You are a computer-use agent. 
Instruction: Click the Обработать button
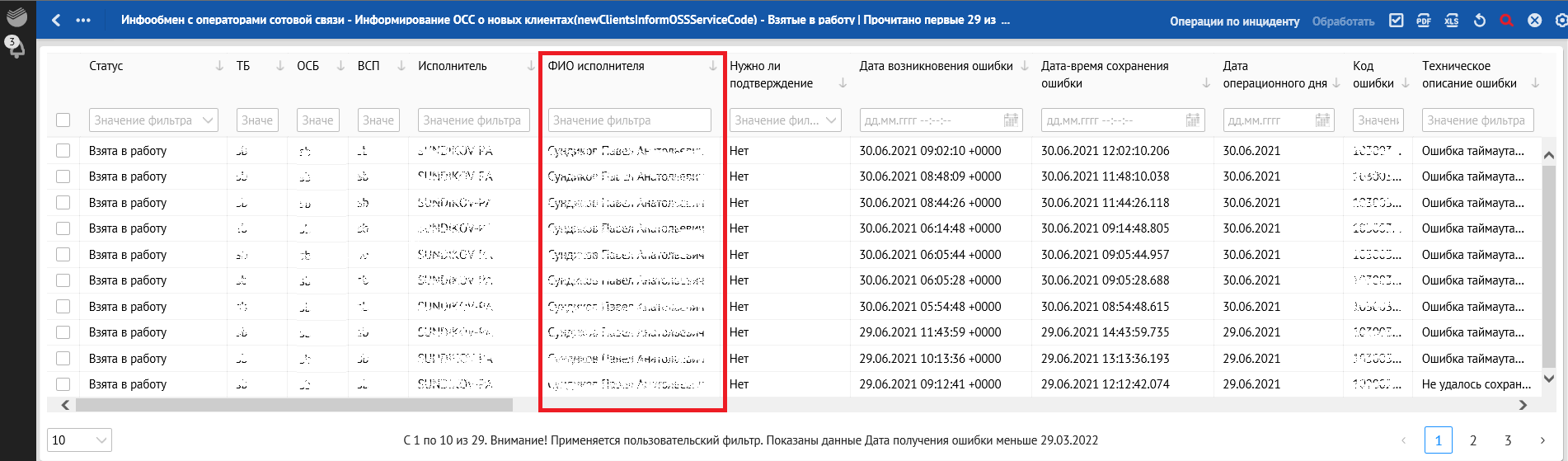[1343, 21]
